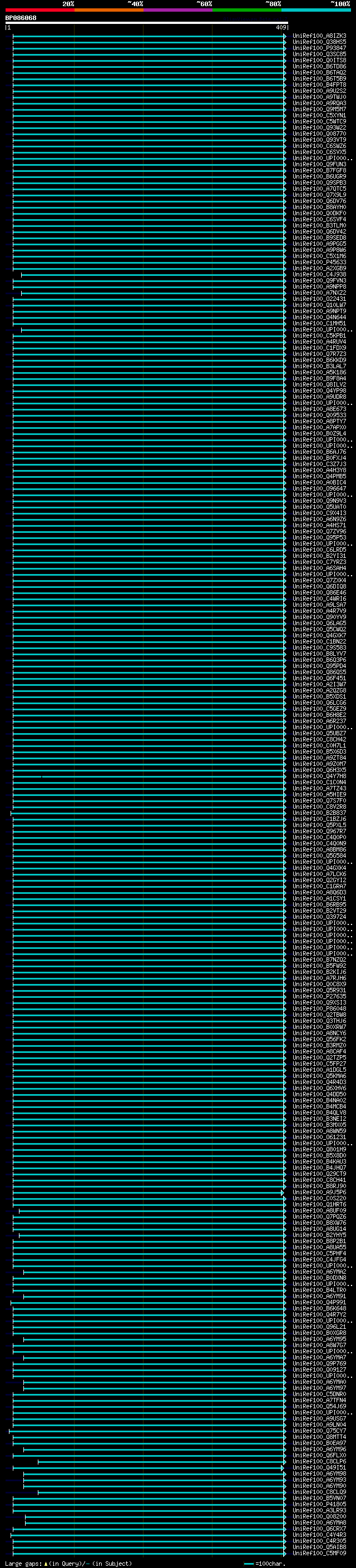This screenshot has height=1568, width=356.
Task: Click the UniRef100_C6SWZ6 label
Action: click(x=319, y=146)
